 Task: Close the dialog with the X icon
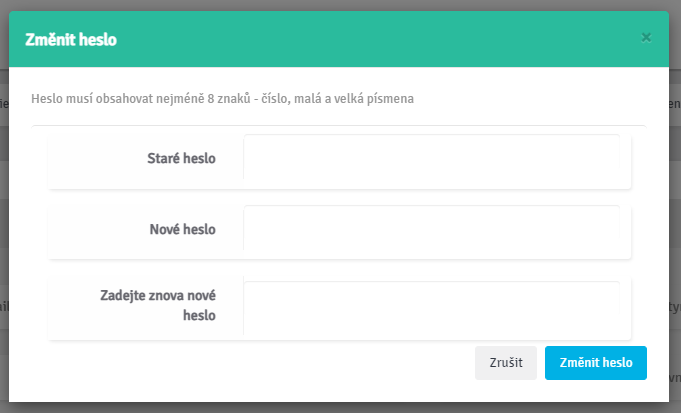click(646, 38)
